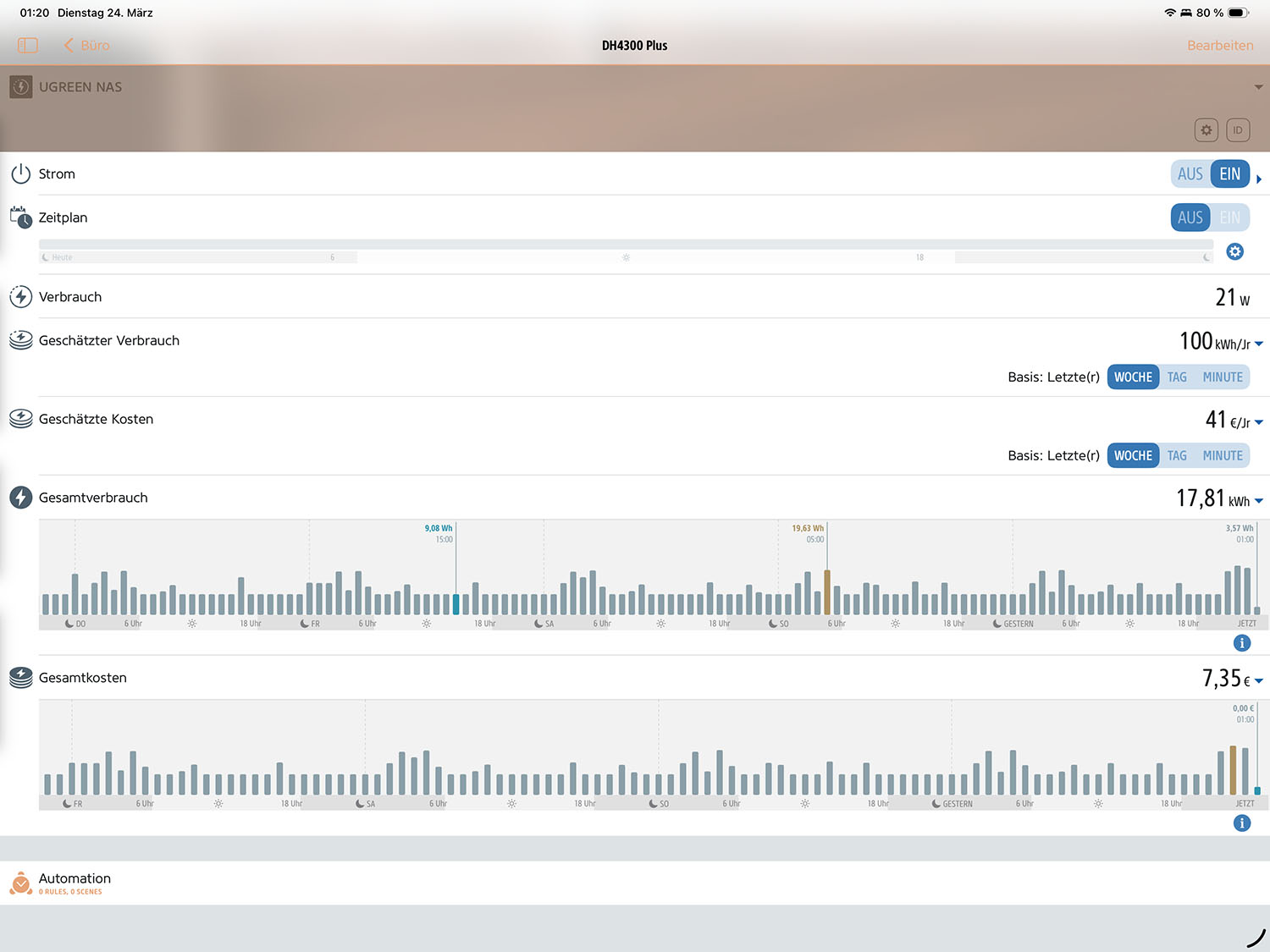Go back to Büro room
1270x952 pixels.
tap(87, 46)
